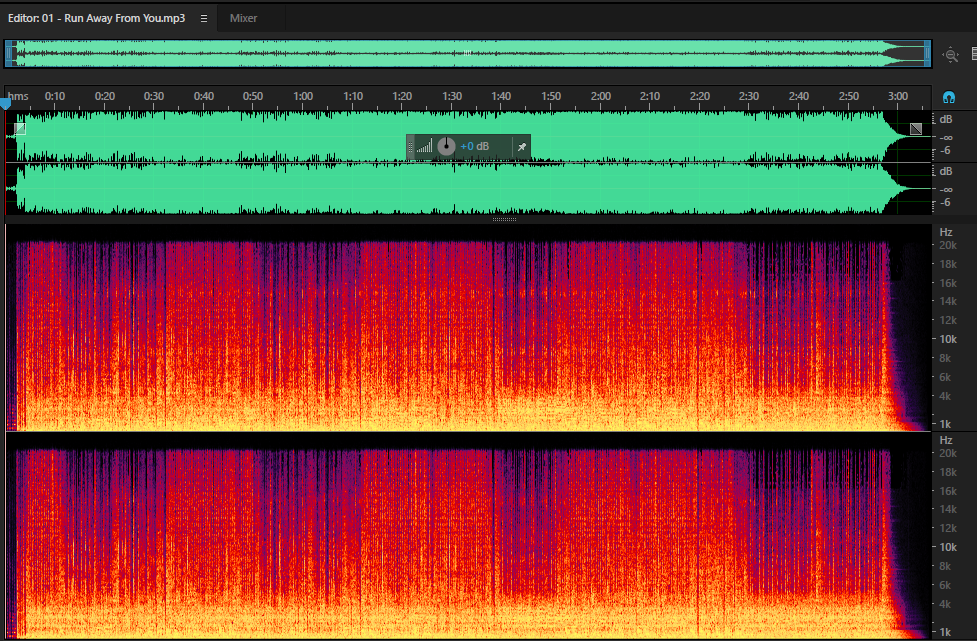Click the lower channel -6 amplitude label
The height and width of the screenshot is (641, 977).
click(x=945, y=202)
